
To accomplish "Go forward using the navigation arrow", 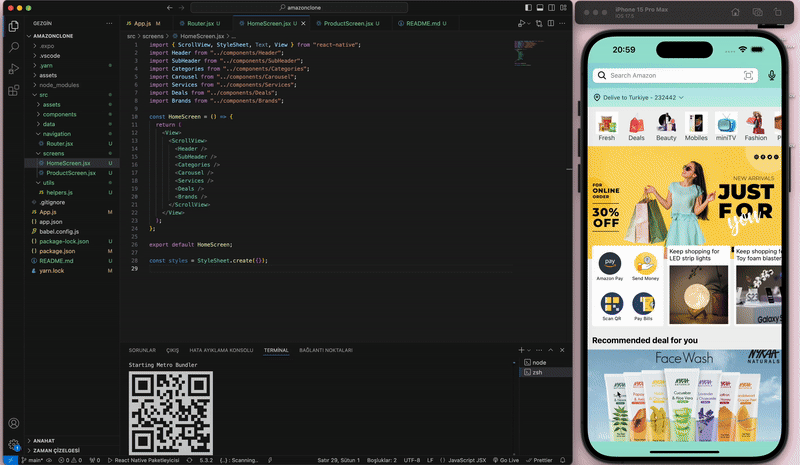I will point(182,8).
